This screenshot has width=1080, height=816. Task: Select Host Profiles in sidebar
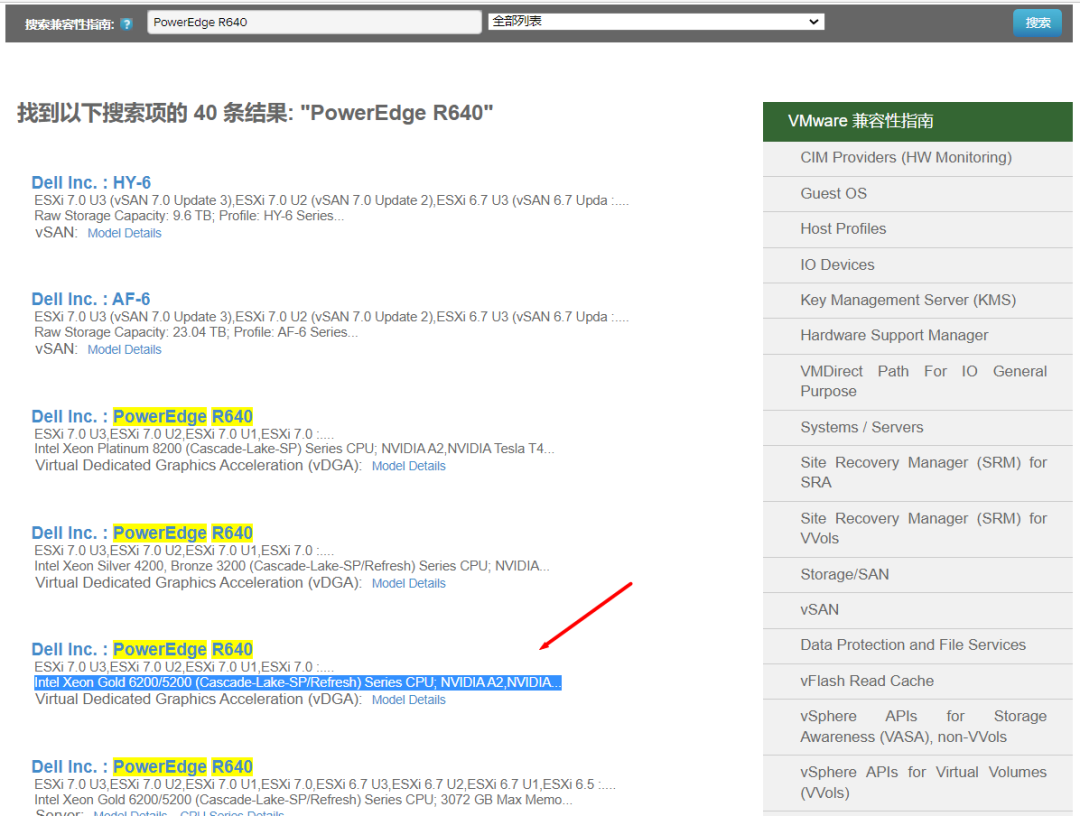point(917,229)
